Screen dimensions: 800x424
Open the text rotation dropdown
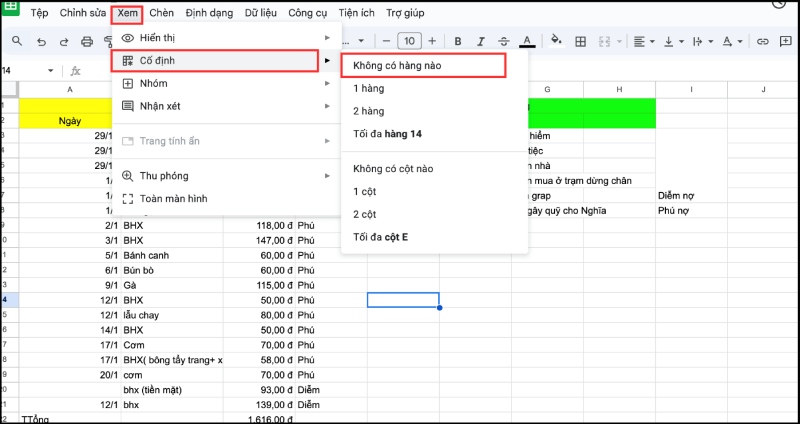tap(732, 41)
